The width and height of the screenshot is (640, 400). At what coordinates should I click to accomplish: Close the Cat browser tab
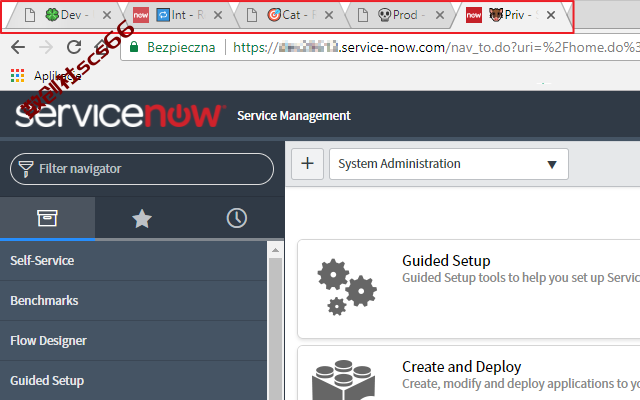pyautogui.click(x=329, y=16)
